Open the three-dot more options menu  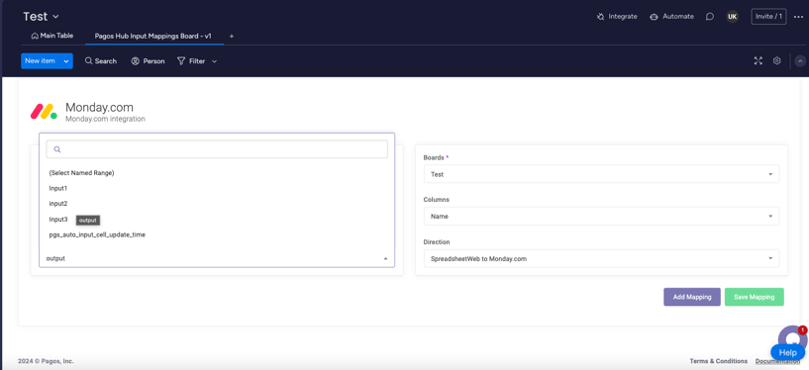[x=798, y=17]
